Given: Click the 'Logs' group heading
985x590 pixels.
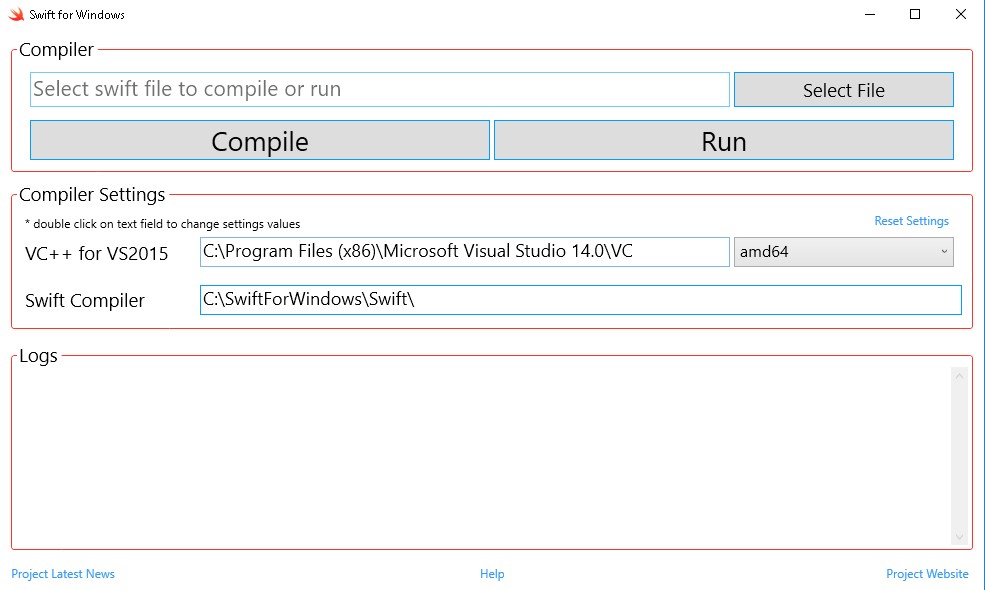Looking at the screenshot, I should click(x=38, y=356).
